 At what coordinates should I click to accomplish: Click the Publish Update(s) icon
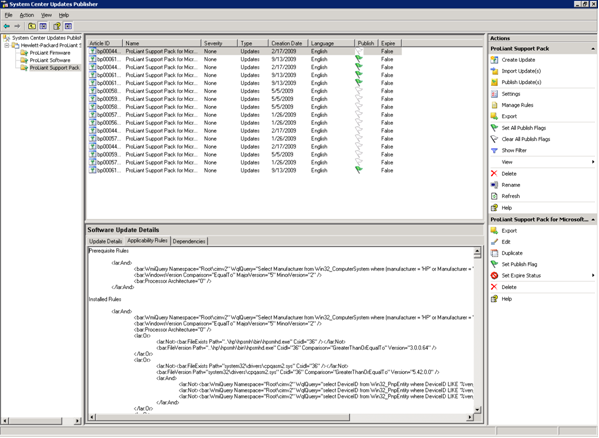(x=494, y=82)
